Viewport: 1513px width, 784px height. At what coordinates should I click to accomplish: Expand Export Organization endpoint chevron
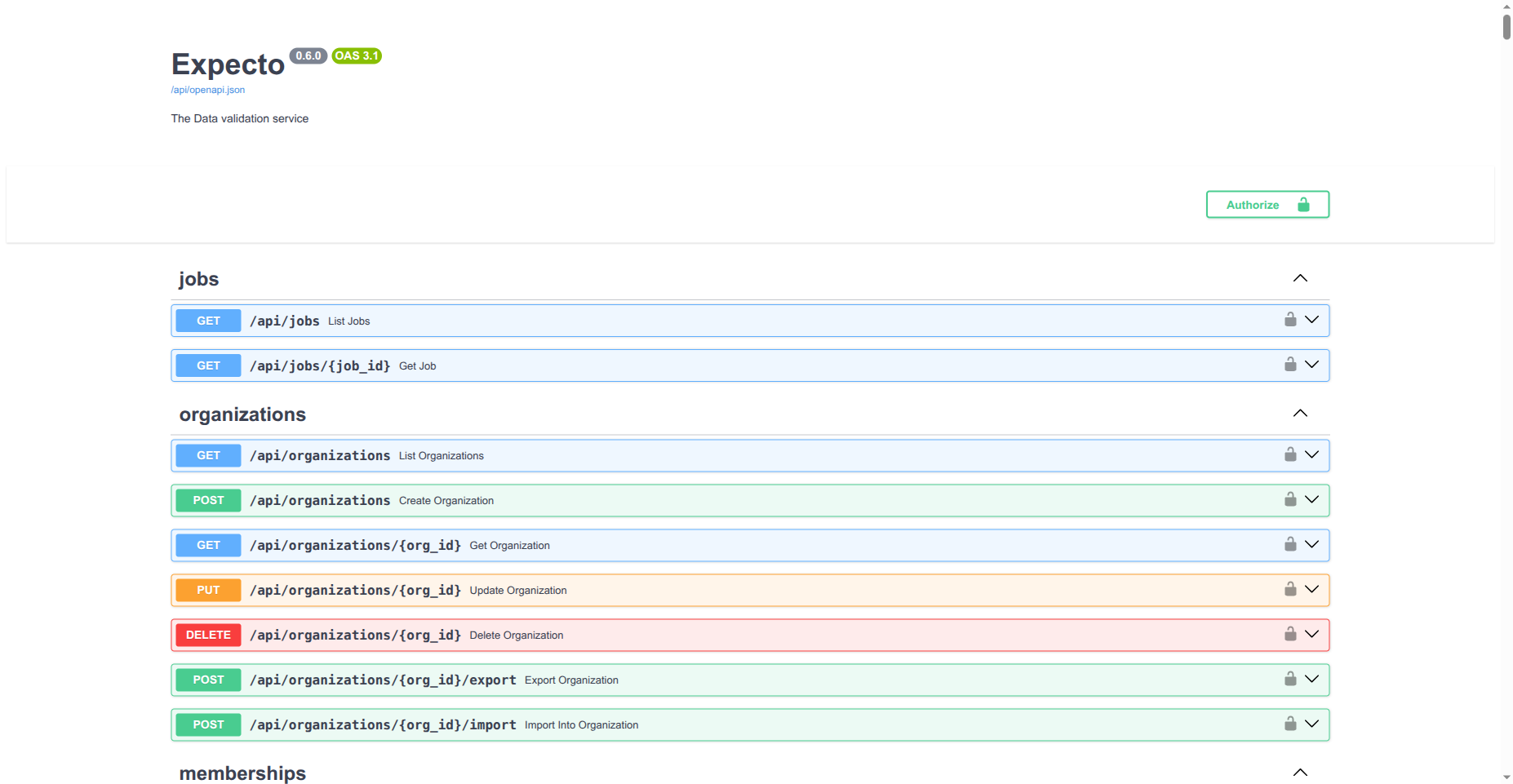(1311, 679)
